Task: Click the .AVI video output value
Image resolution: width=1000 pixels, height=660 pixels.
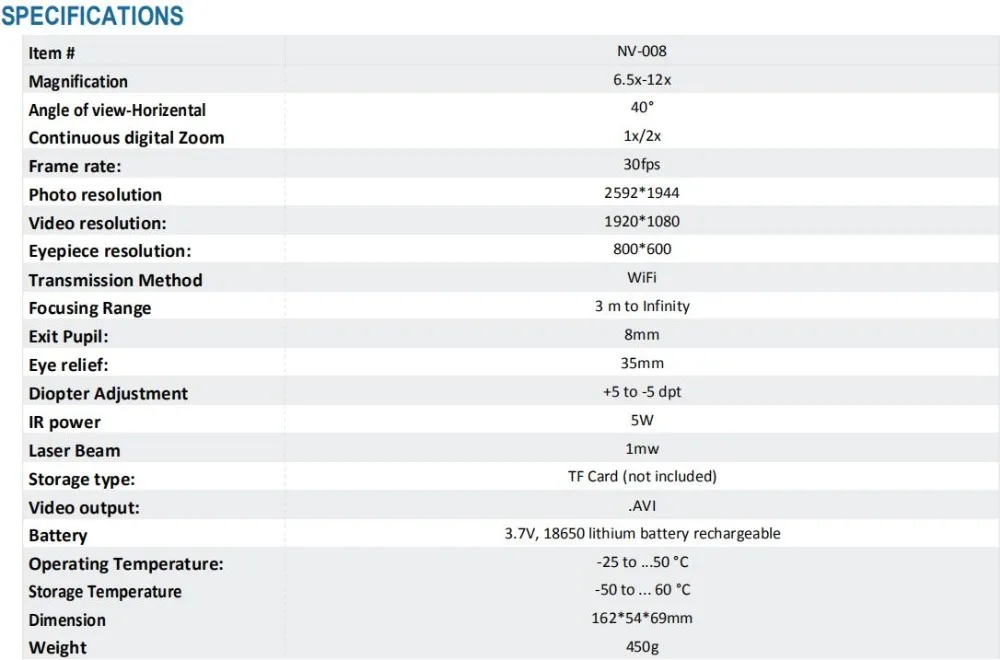Action: (642, 506)
